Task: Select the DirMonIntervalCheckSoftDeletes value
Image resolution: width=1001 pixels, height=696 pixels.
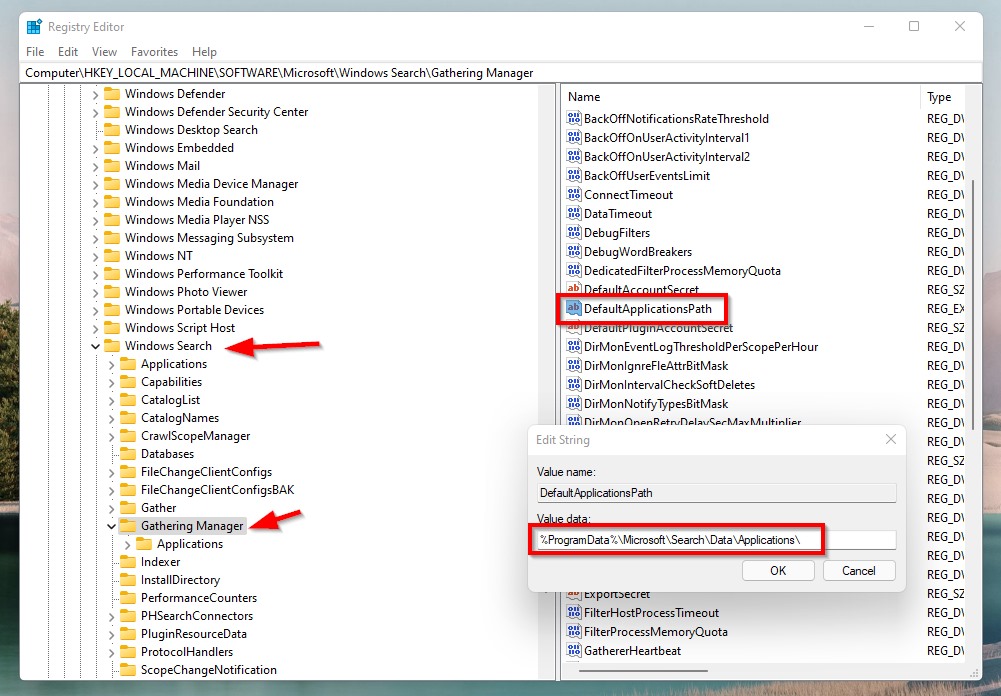Action: pyautogui.click(x=669, y=384)
